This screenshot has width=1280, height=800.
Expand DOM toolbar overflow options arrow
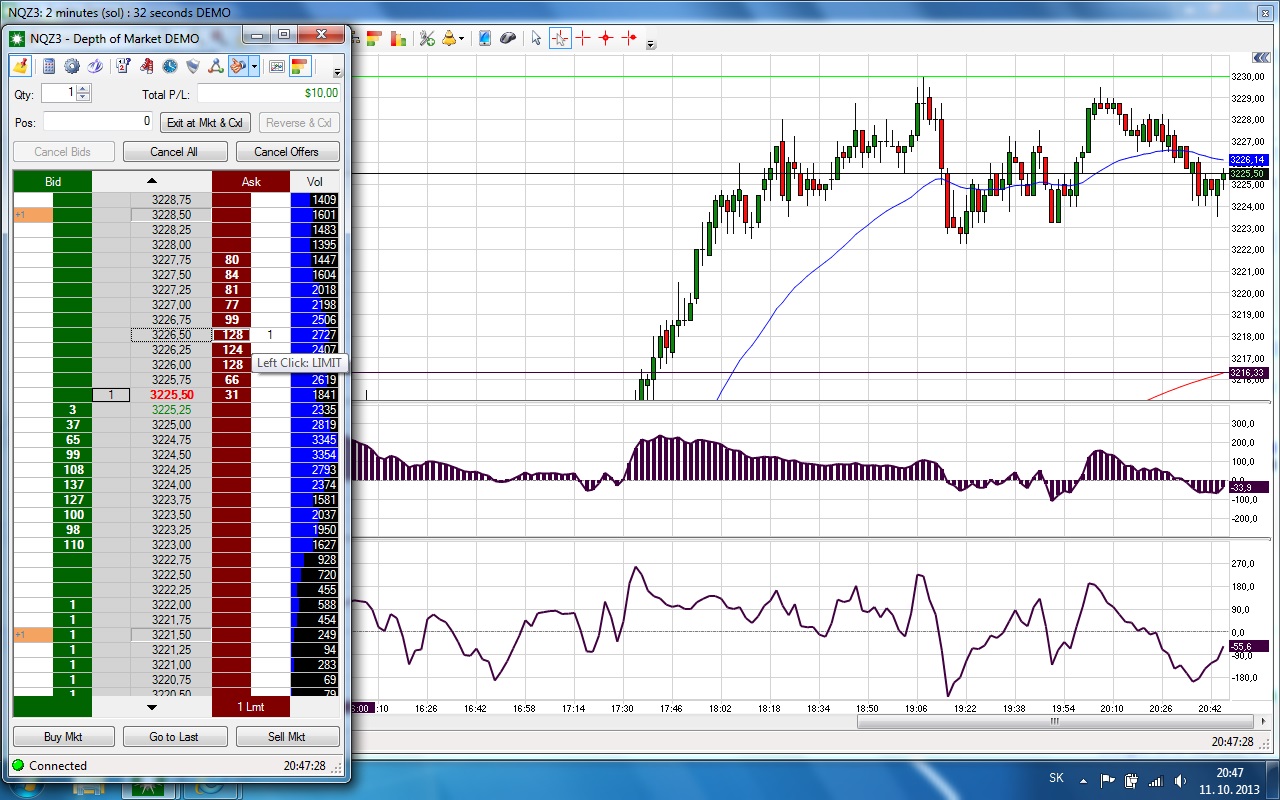(337, 72)
